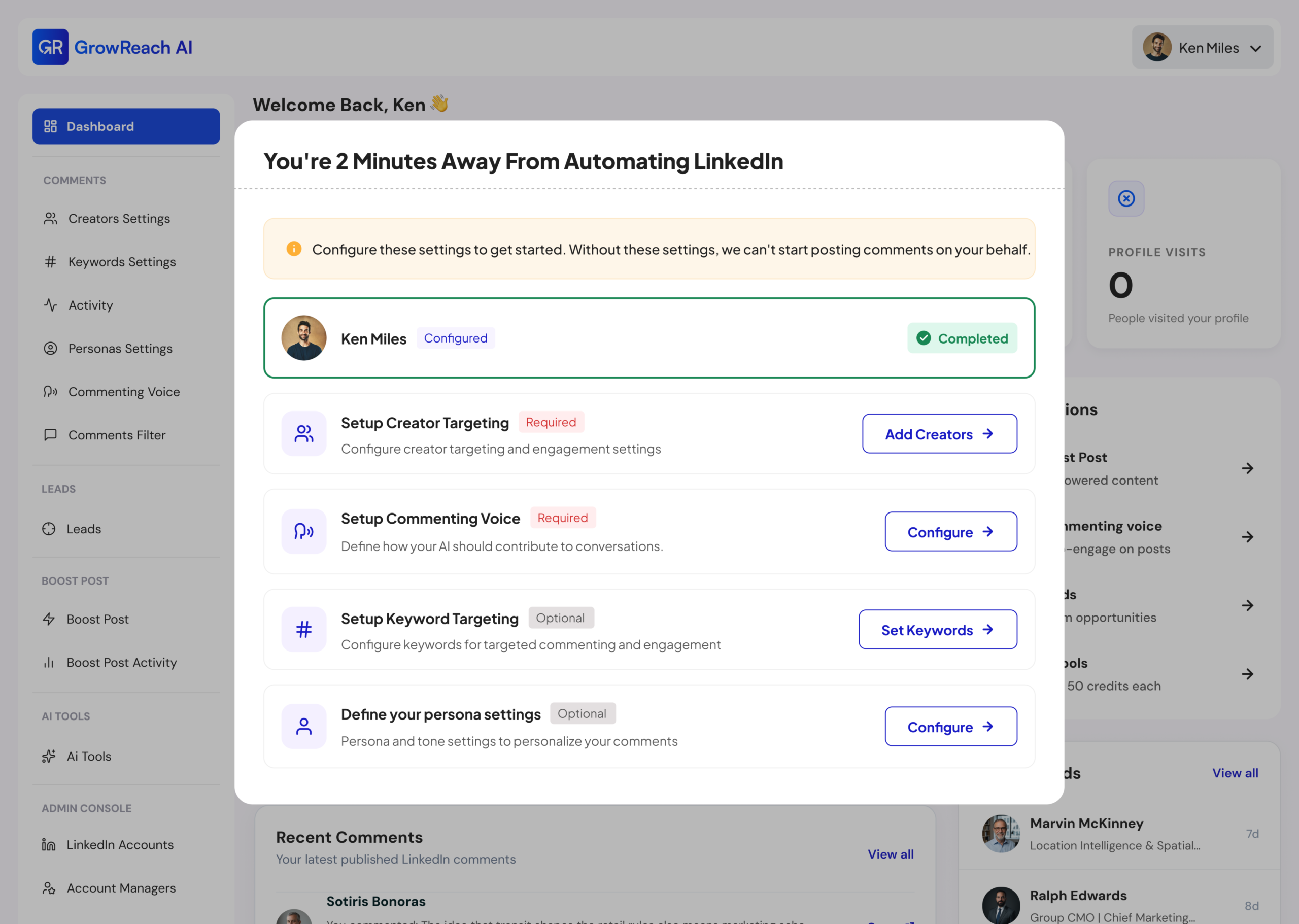Screen dimensions: 1299x924
Task: Open Marvin McKinney lead entry
Action: click(x=1119, y=834)
